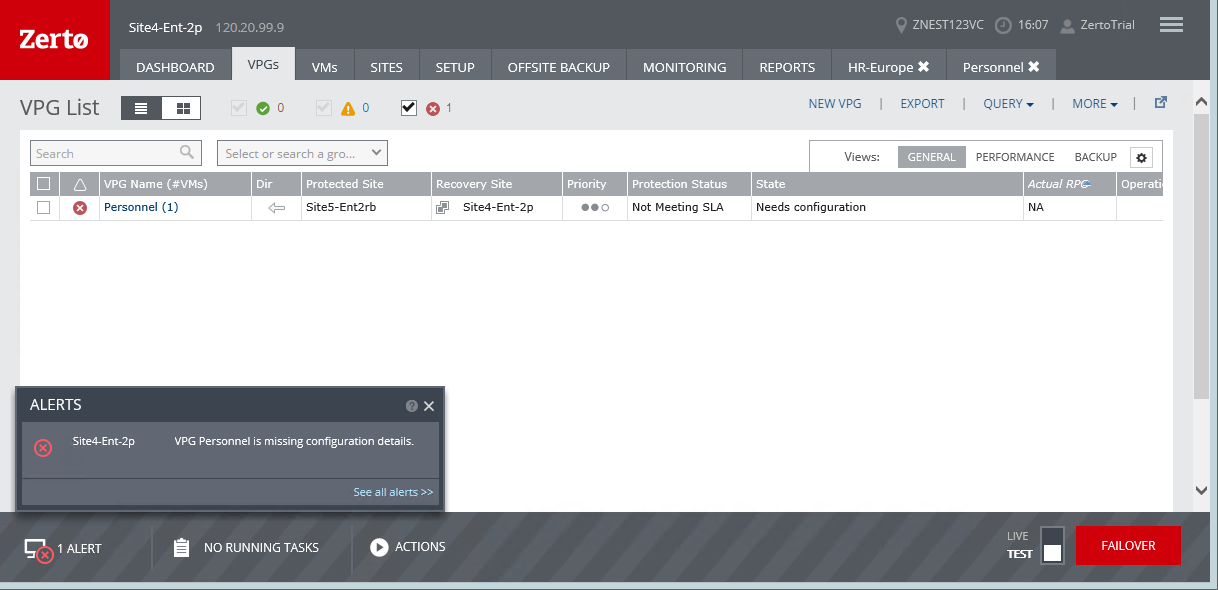Image resolution: width=1218 pixels, height=590 pixels.
Task: Click the running tasks clipboard icon
Action: coord(181,547)
